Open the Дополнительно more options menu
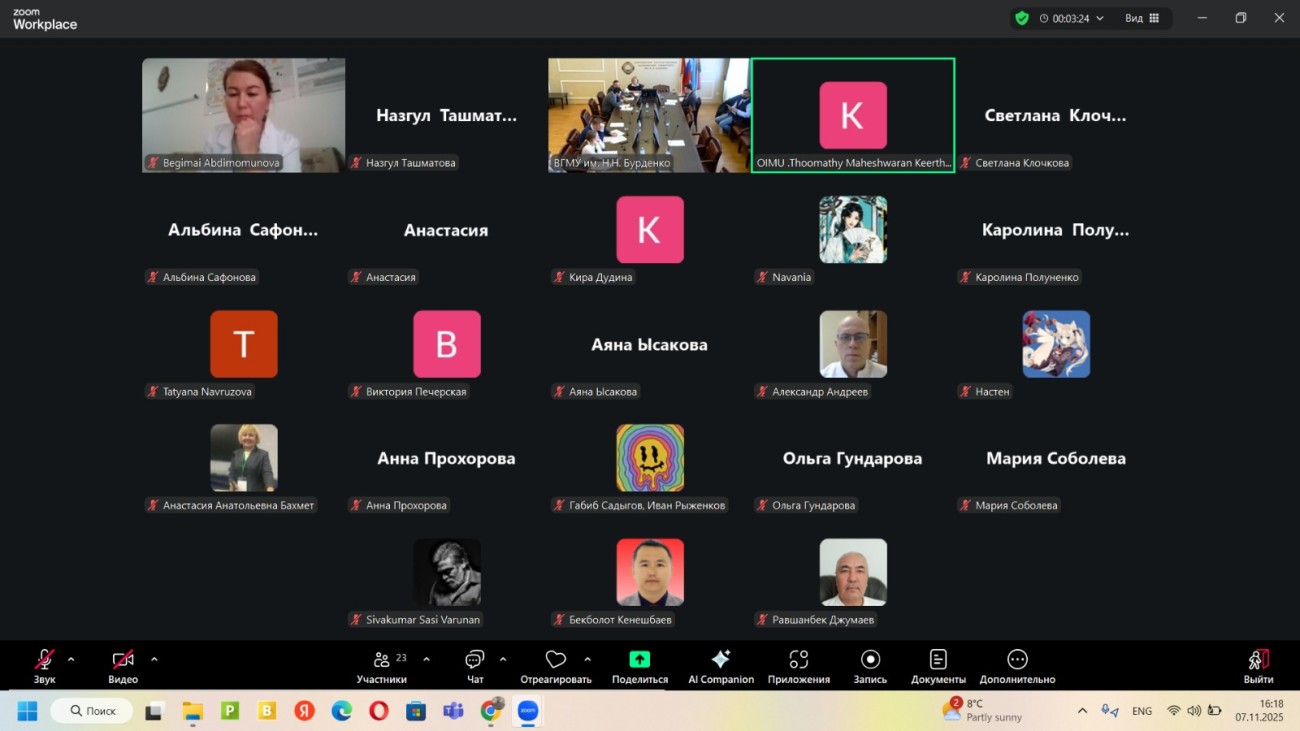The image size is (1300, 731). pyautogui.click(x=1017, y=666)
